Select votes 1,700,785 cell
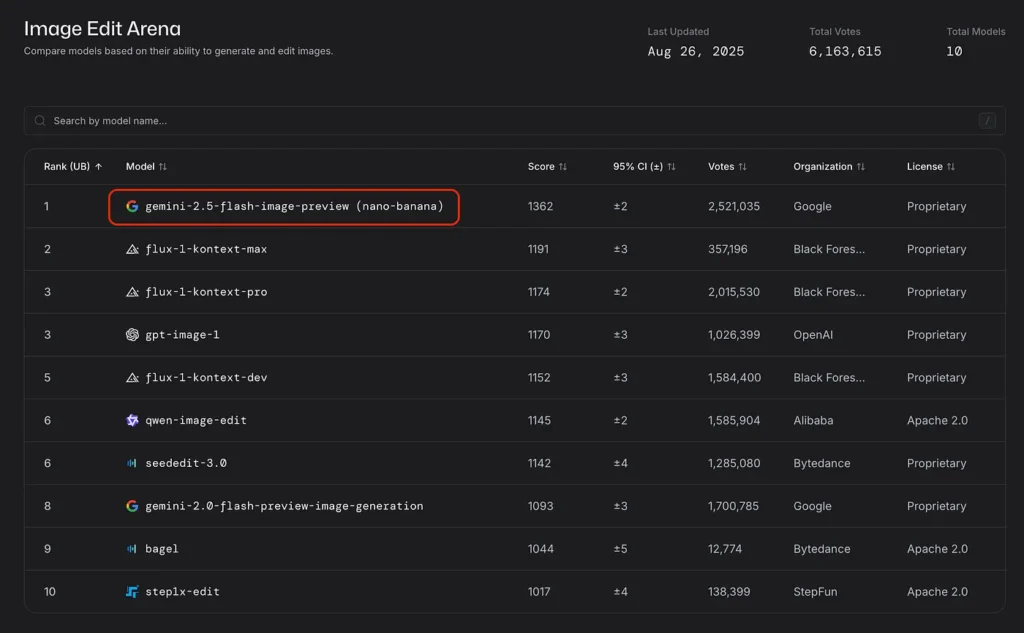The width and height of the screenshot is (1024, 633). pos(733,506)
